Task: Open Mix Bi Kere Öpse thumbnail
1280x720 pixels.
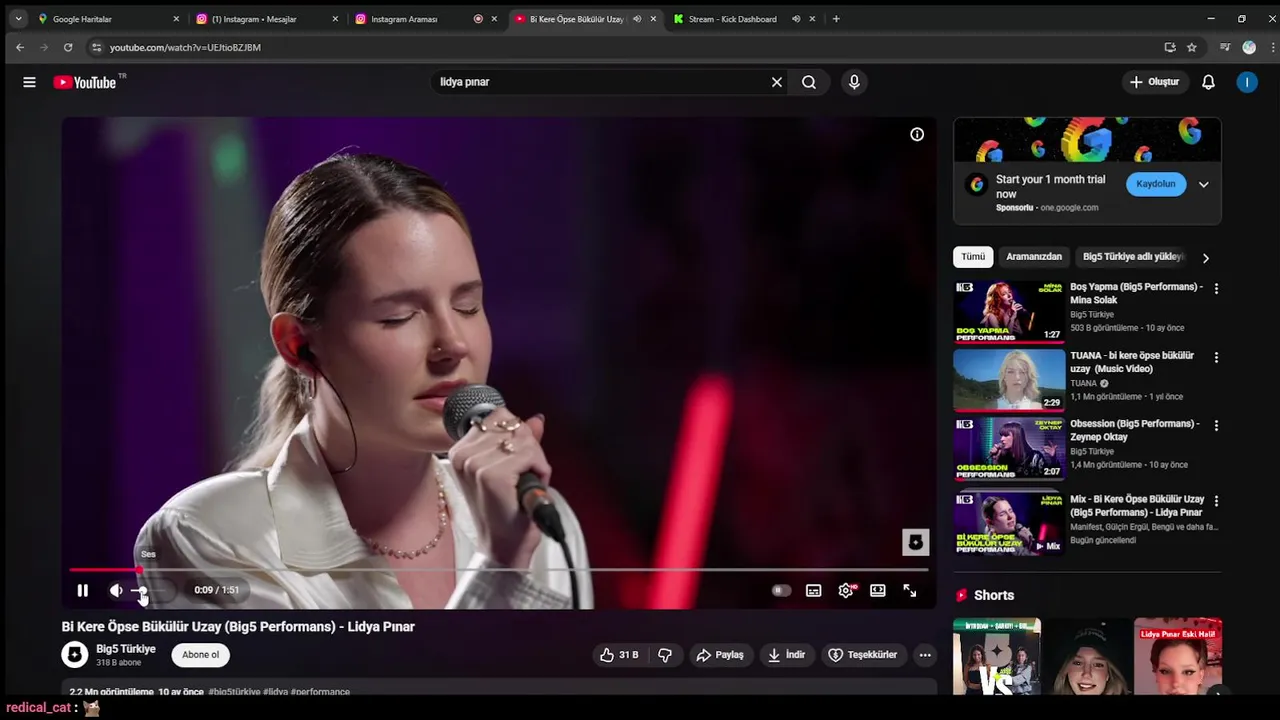Action: tap(1009, 523)
